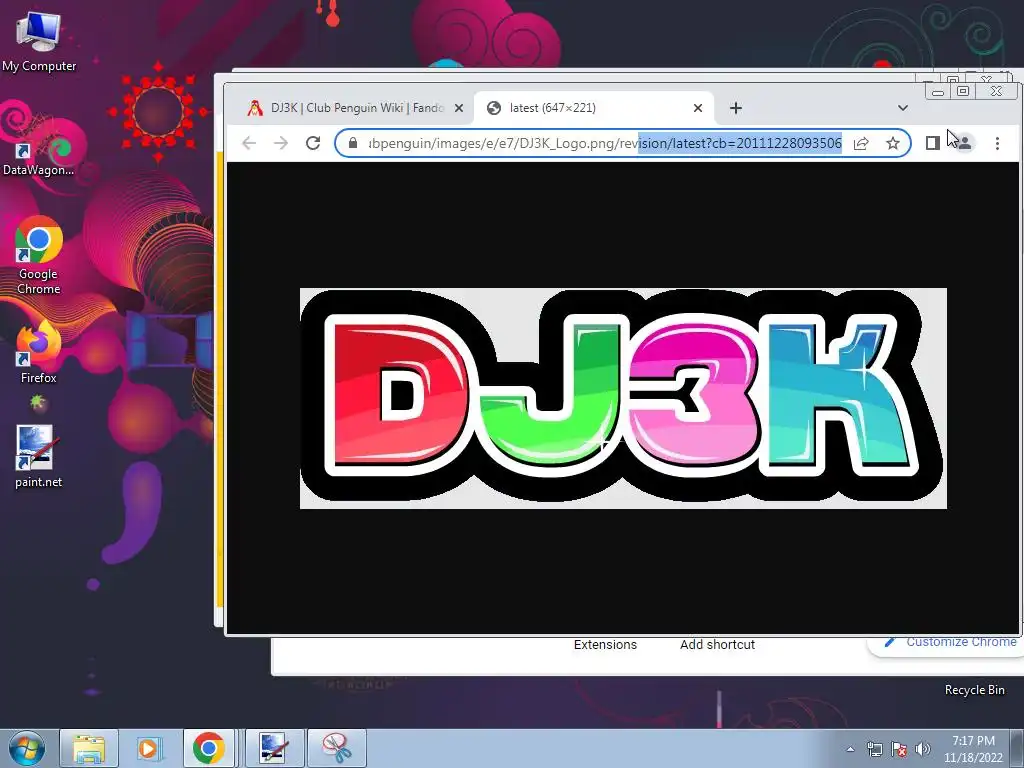This screenshot has height=768, width=1024.
Task: Show hidden system tray icons
Action: pos(850,749)
